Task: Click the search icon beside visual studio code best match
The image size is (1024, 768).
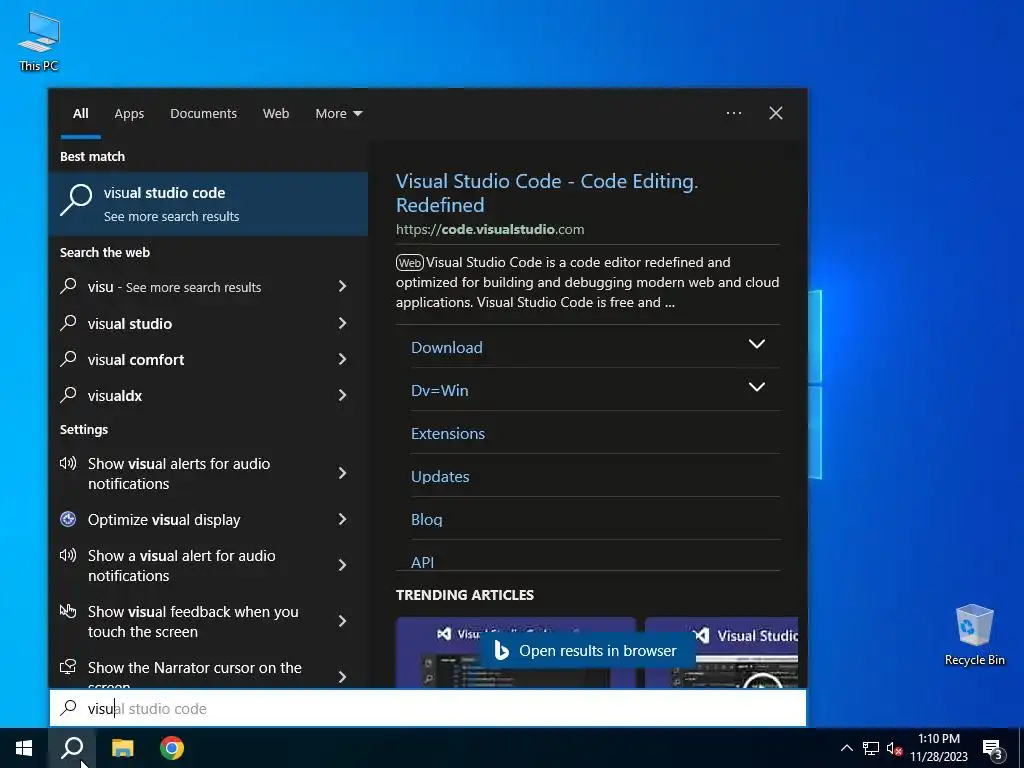Action: tap(76, 200)
